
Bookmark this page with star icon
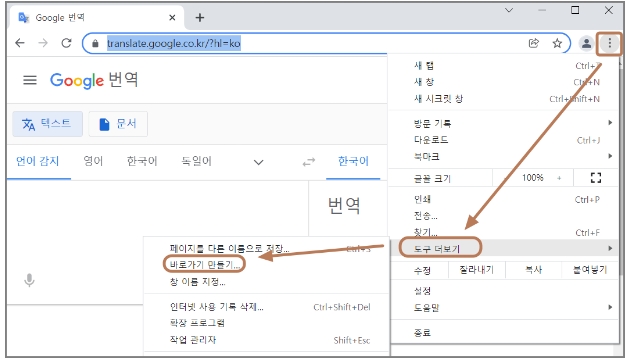[x=557, y=43]
